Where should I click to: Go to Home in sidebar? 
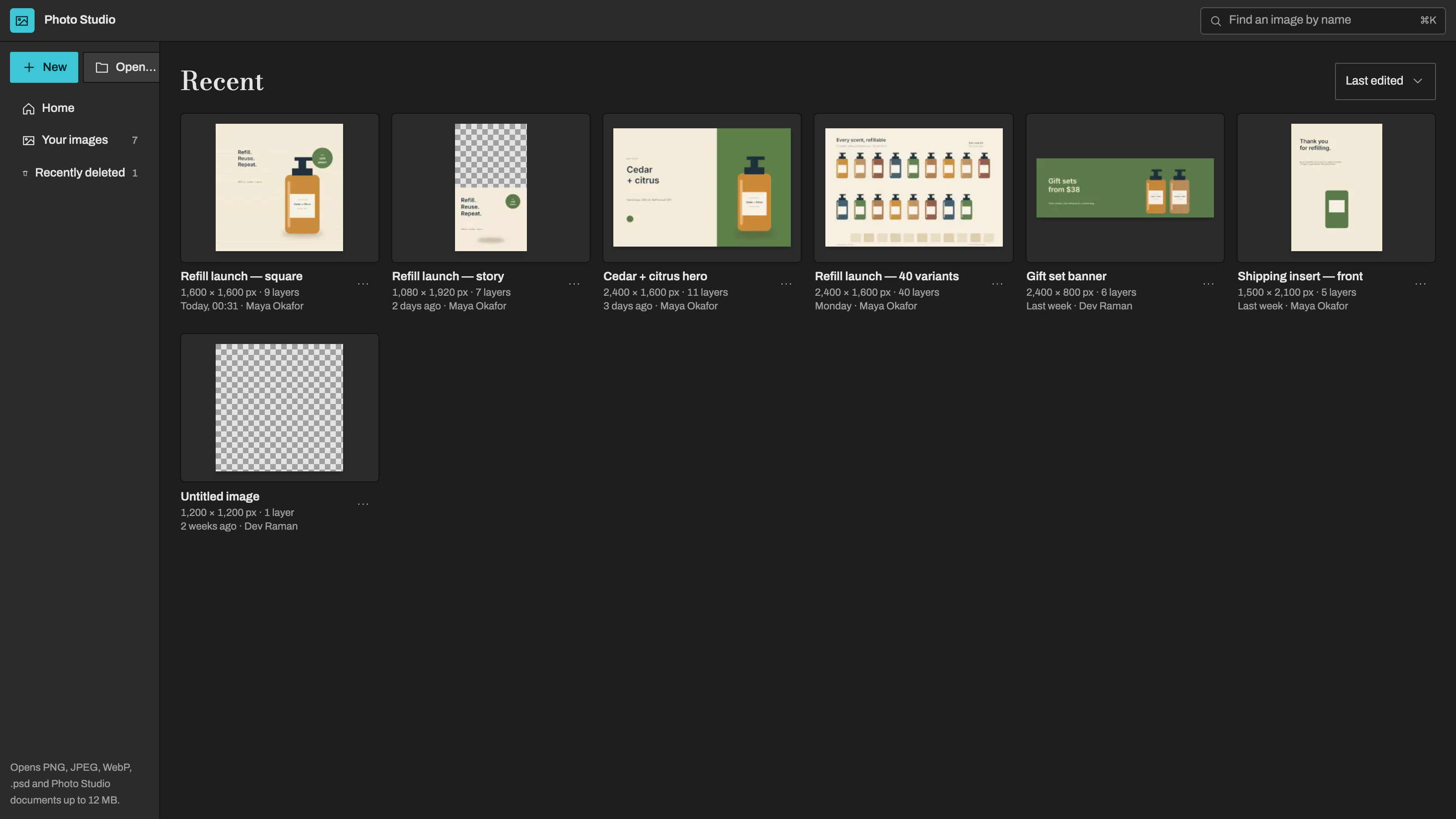pos(80,108)
